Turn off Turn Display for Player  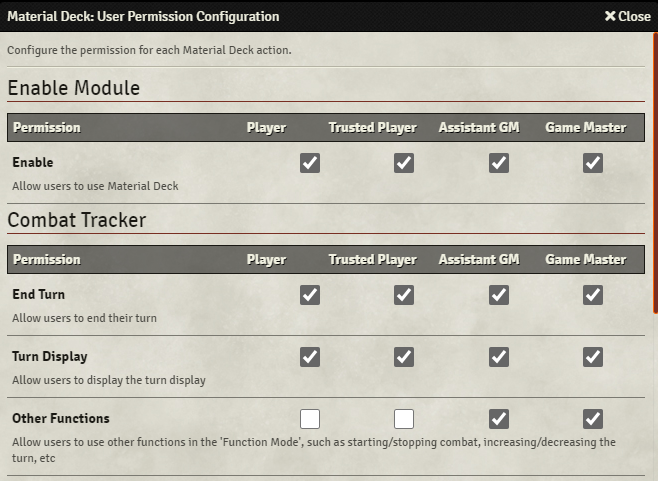click(x=310, y=357)
